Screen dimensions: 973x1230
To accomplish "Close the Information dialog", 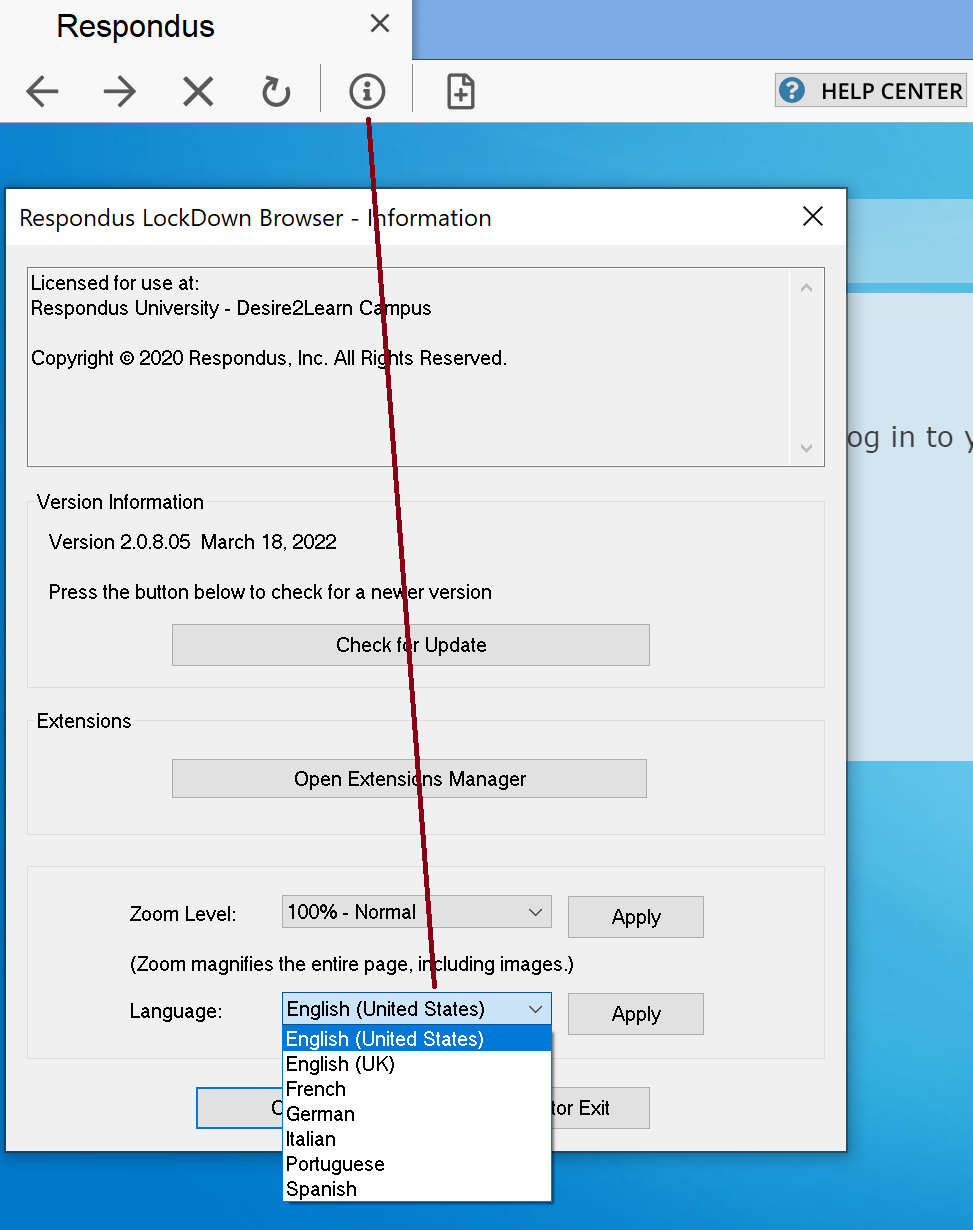I will (x=813, y=216).
